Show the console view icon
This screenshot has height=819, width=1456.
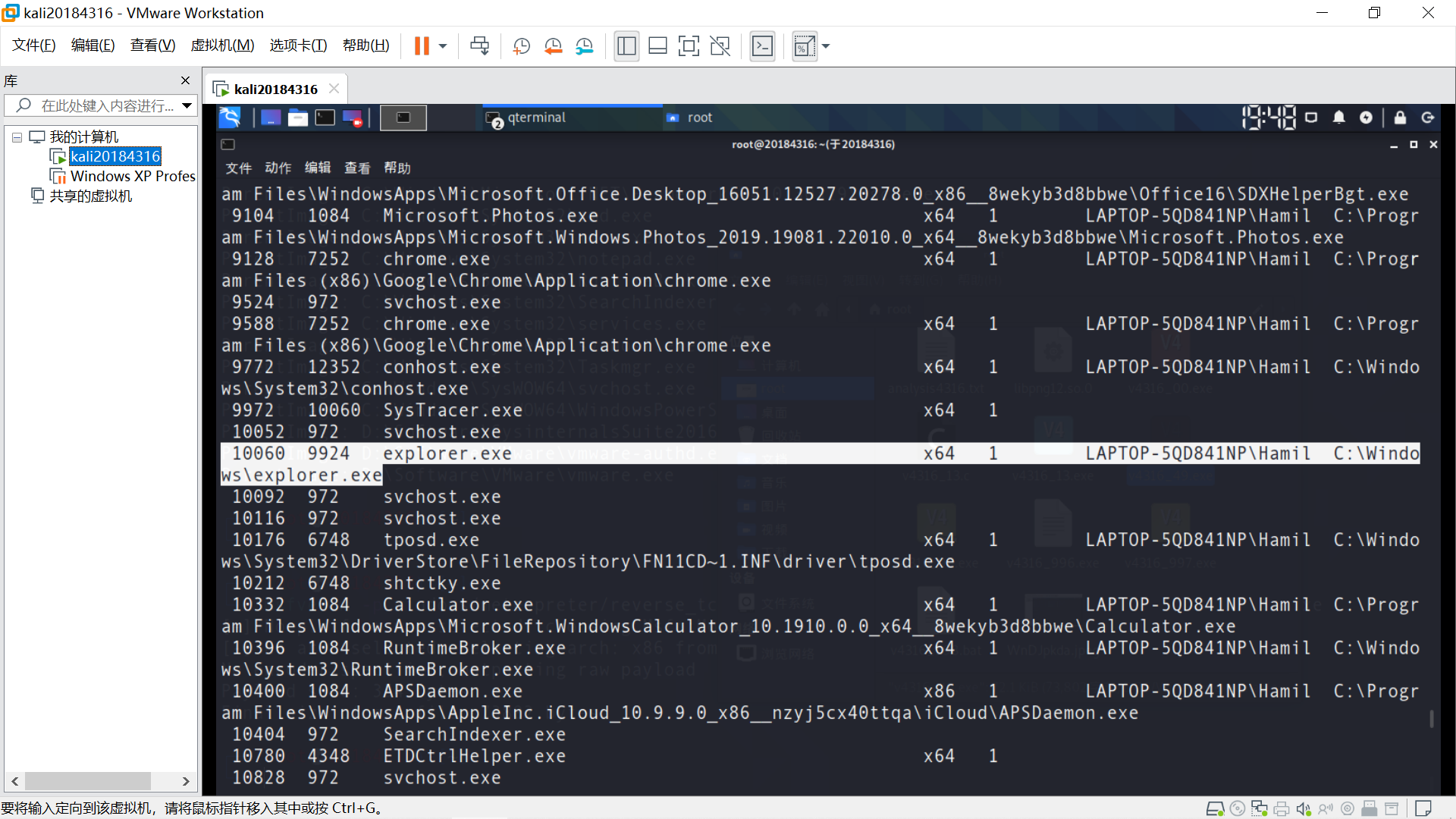[762, 46]
